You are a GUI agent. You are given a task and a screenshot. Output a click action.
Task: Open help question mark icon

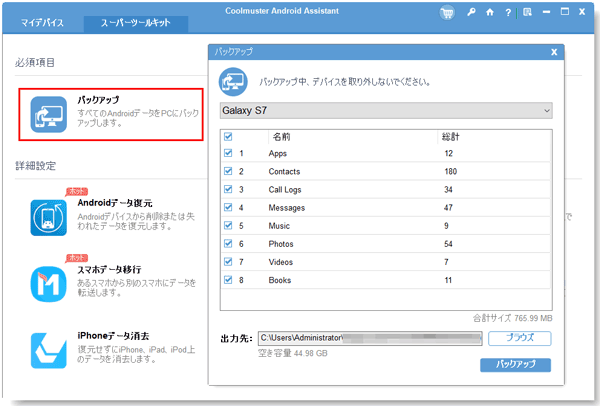[508, 13]
